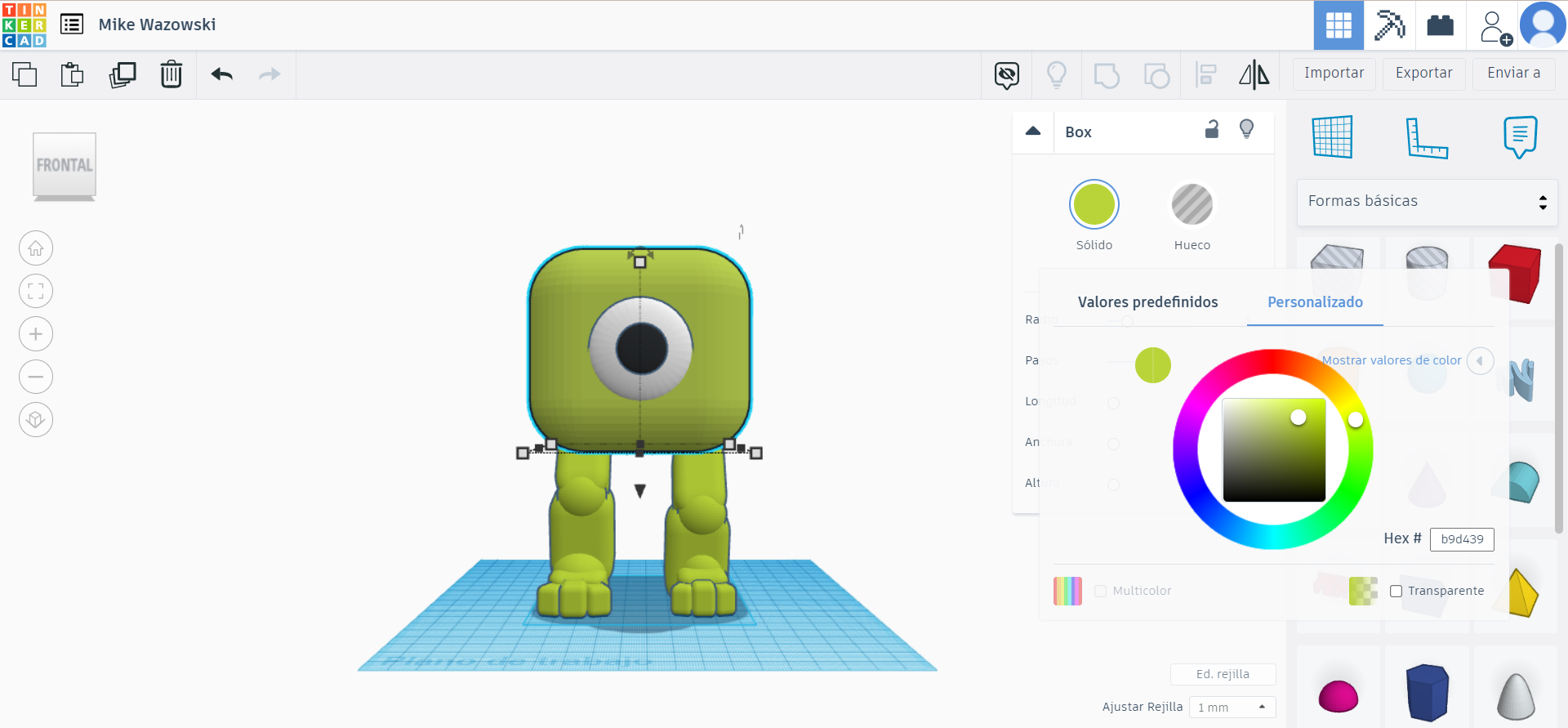Open the Mirror flip tool
Image resolution: width=1568 pixels, height=728 pixels.
tap(1254, 75)
